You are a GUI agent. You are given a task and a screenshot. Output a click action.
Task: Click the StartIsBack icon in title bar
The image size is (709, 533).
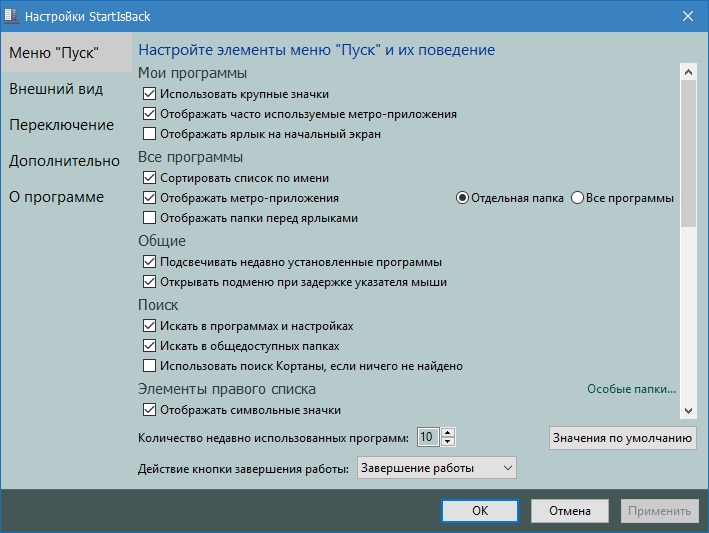11,16
